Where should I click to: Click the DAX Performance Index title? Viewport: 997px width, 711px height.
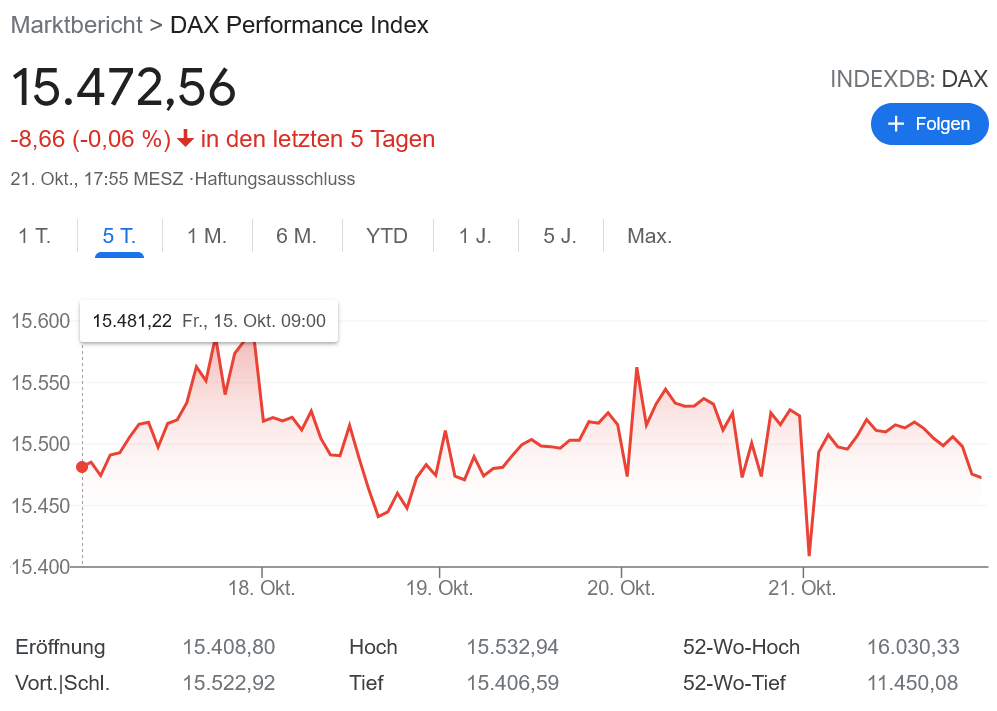[299, 25]
